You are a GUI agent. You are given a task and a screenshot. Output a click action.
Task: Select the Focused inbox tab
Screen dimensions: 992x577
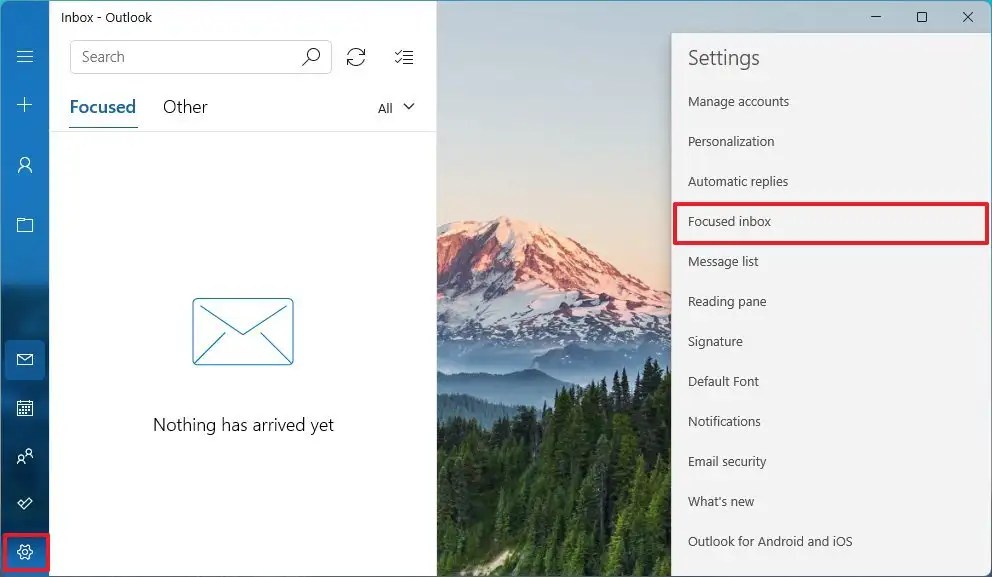click(102, 107)
